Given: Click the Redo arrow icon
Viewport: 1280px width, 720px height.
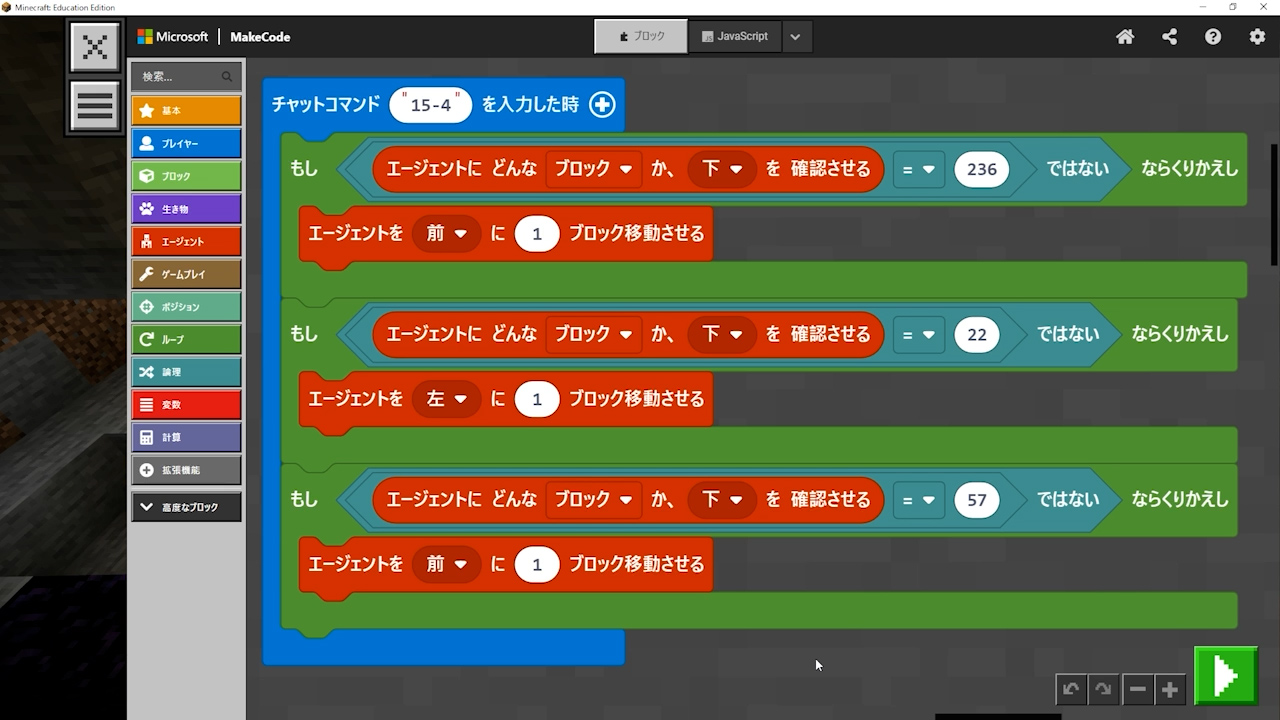Looking at the screenshot, I should coord(1103,689).
